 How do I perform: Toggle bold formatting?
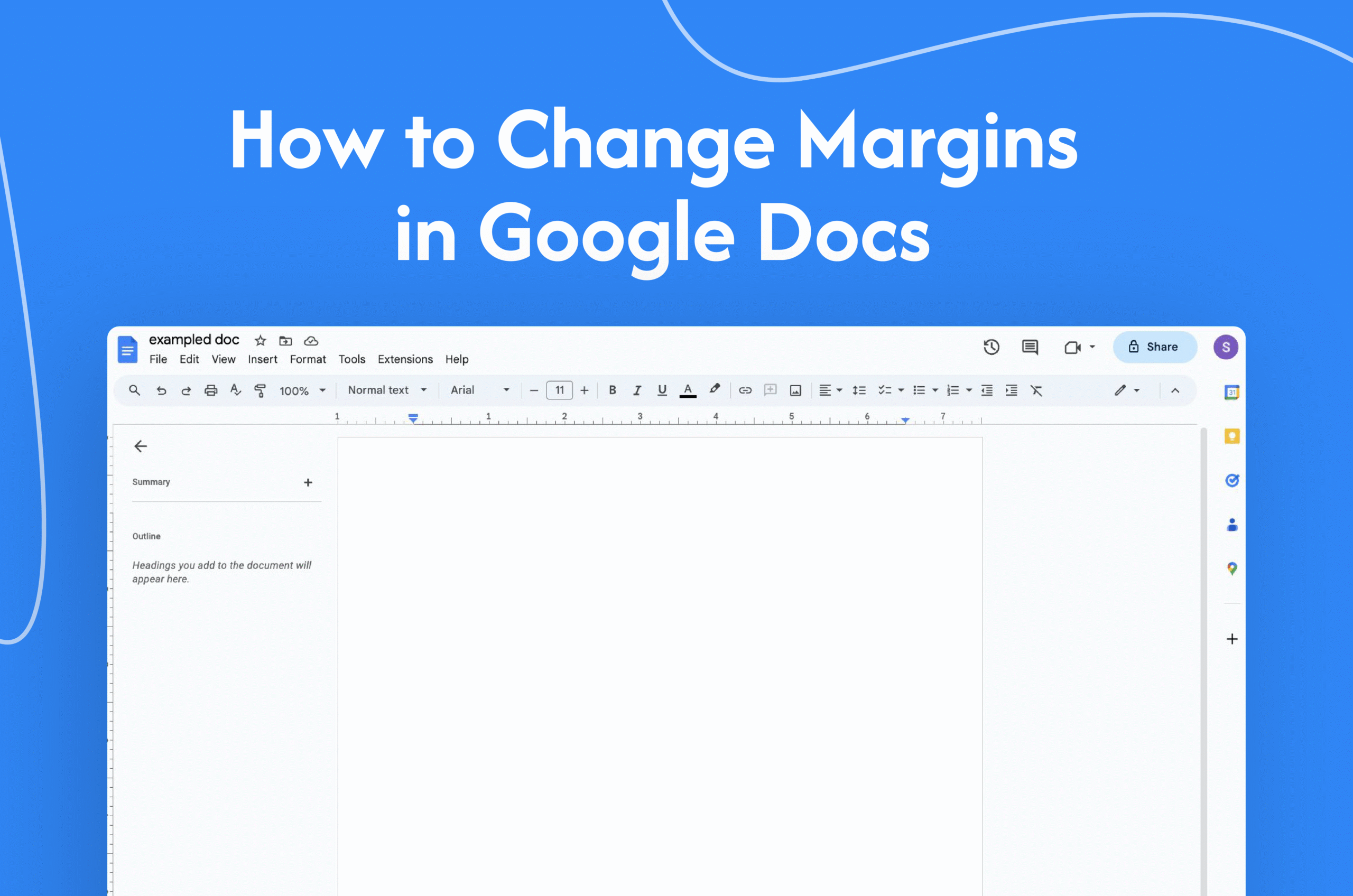pos(612,390)
